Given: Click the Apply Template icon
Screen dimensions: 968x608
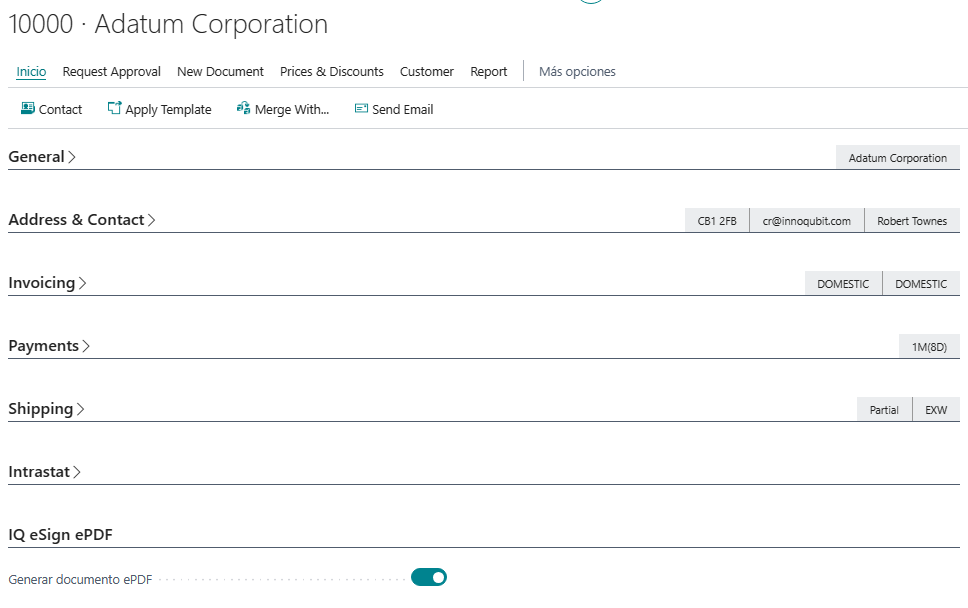Looking at the screenshot, I should (x=114, y=109).
